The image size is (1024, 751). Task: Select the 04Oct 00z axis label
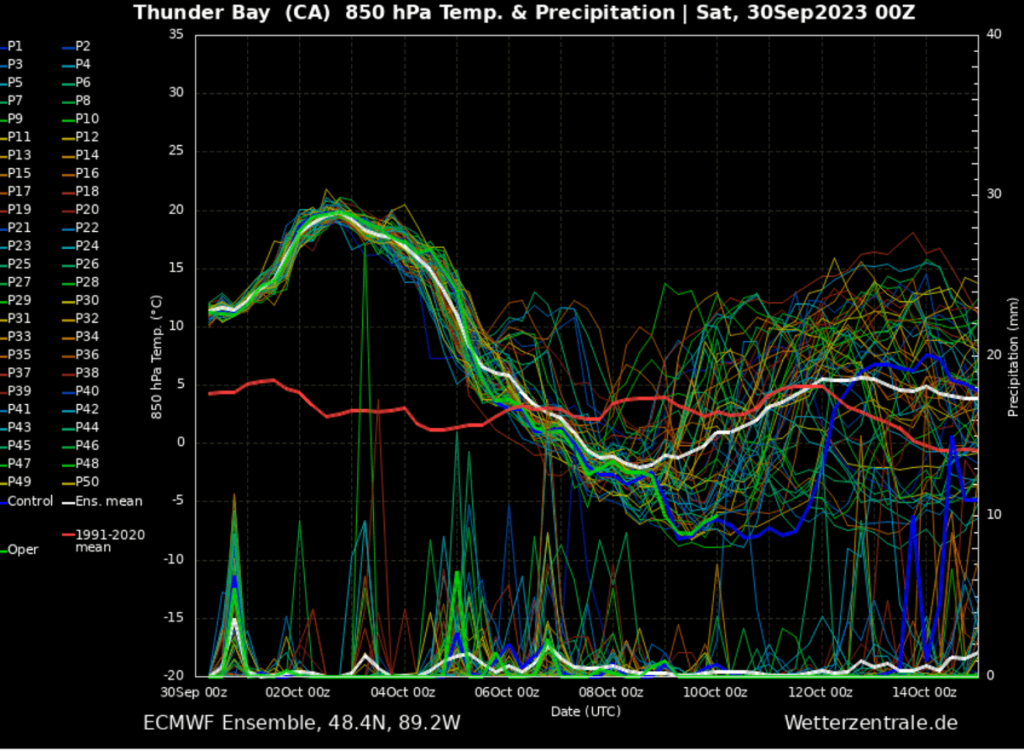(402, 692)
